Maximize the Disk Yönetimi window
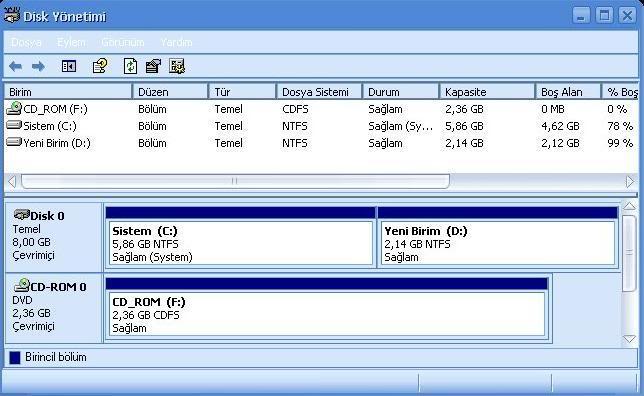This screenshot has width=644, height=396. [604, 16]
